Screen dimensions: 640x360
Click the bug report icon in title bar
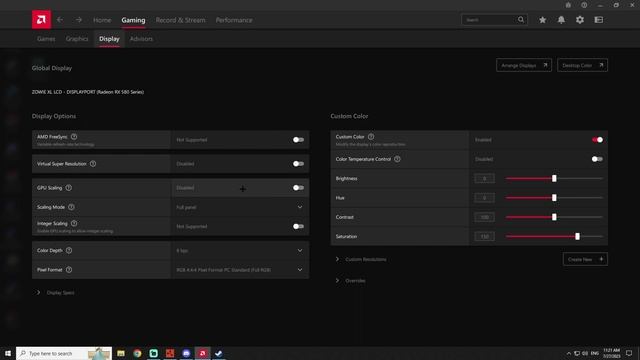tap(568, 5)
